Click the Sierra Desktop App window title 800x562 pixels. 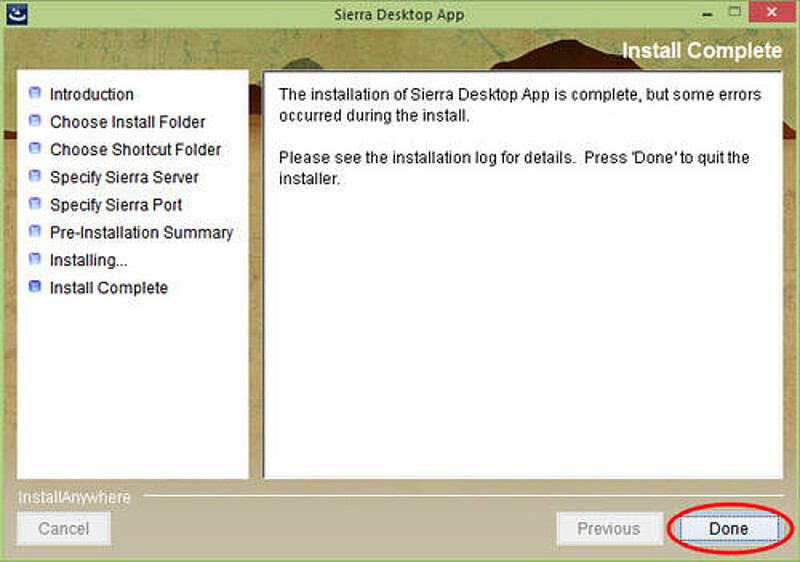(399, 15)
